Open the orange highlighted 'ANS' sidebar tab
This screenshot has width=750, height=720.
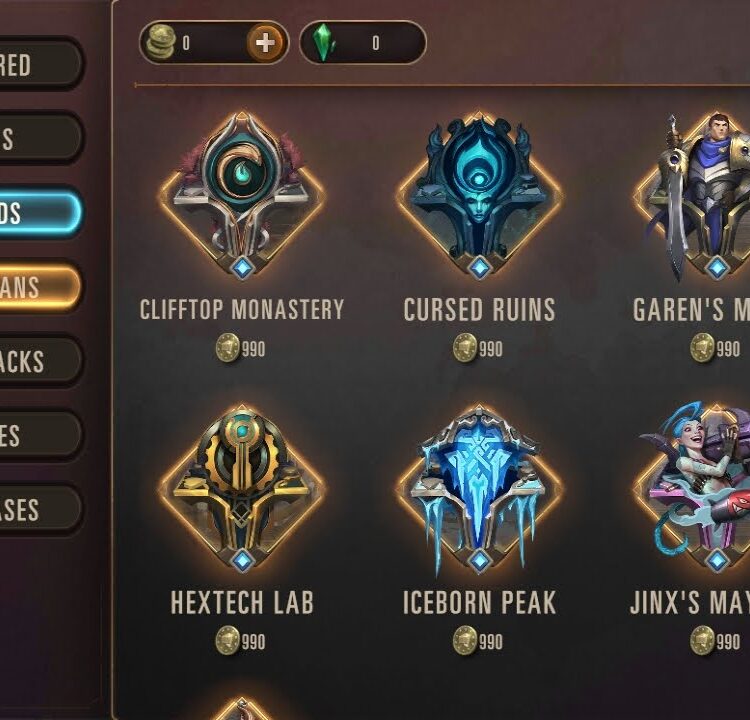39,287
